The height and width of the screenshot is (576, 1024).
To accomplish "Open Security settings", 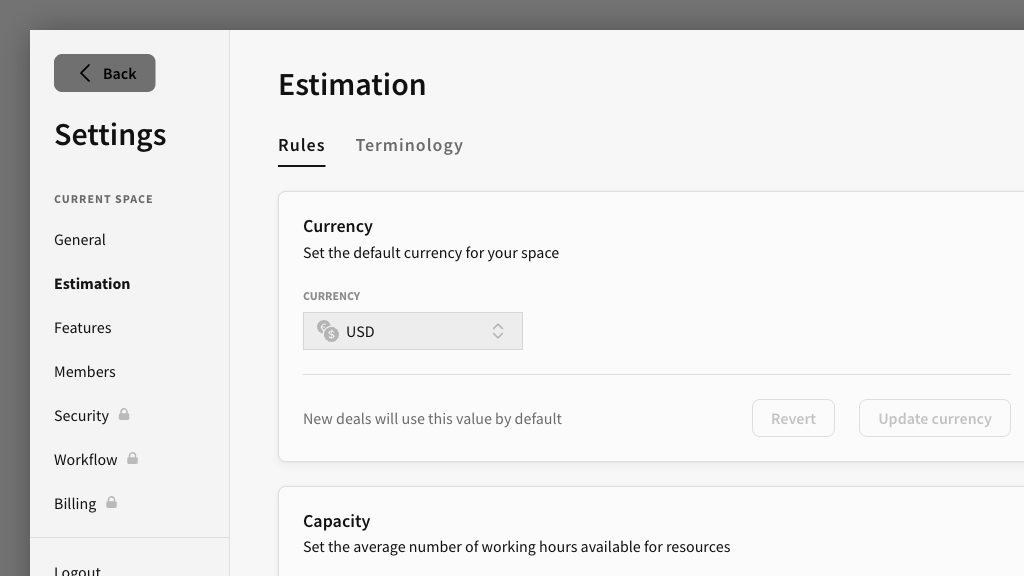I will pyautogui.click(x=81, y=416).
